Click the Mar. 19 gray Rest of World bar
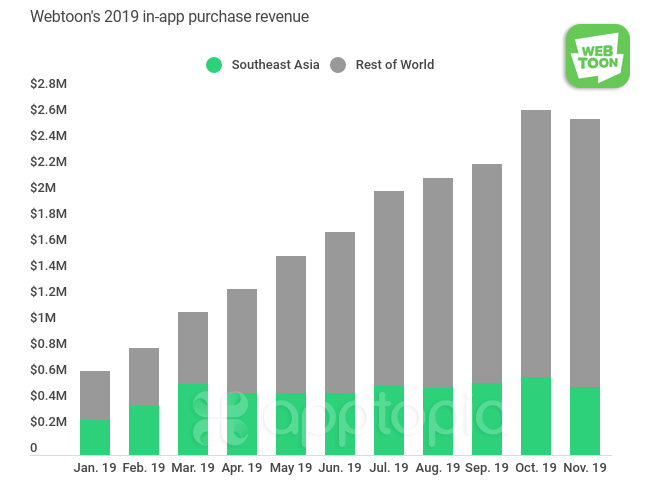650x480 pixels. click(x=193, y=348)
